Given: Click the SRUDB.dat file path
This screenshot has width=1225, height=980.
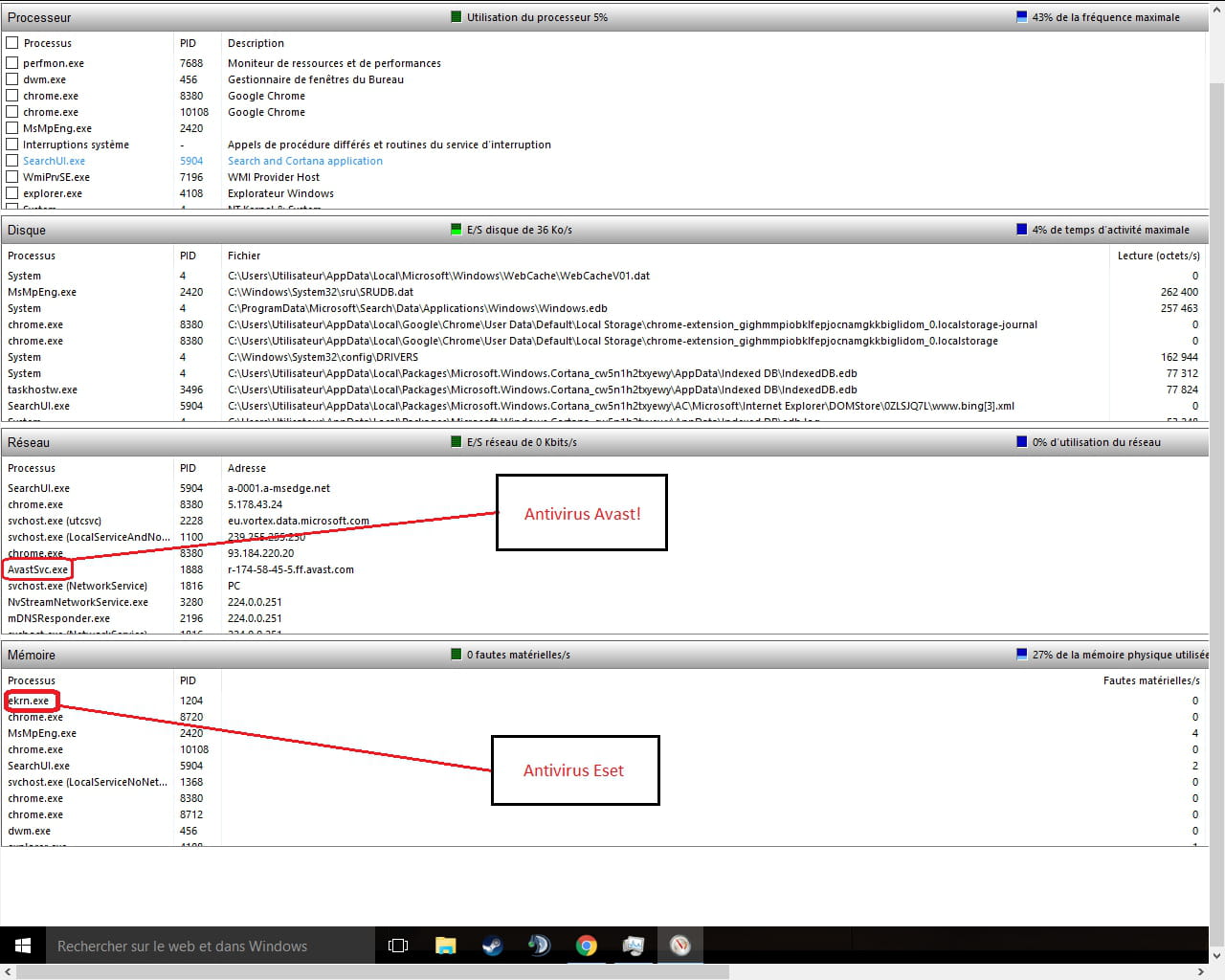Looking at the screenshot, I should pyautogui.click(x=321, y=292).
